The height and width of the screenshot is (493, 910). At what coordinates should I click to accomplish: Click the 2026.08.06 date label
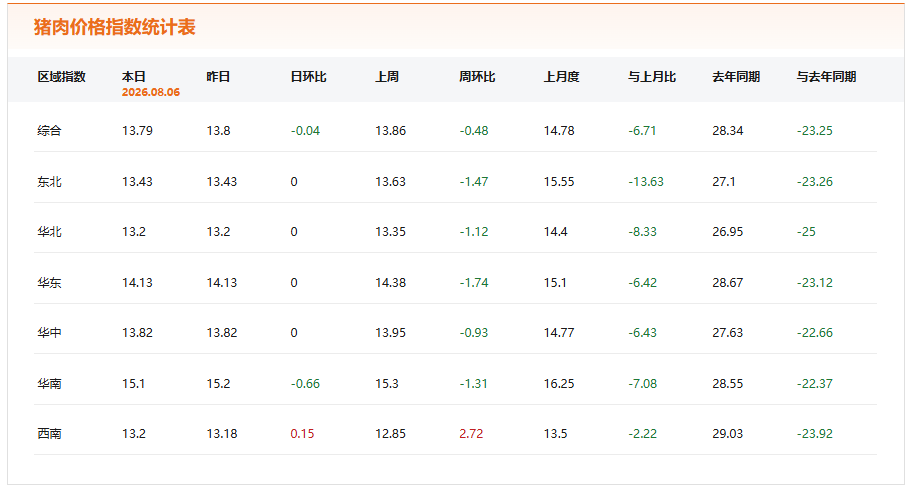(x=151, y=92)
